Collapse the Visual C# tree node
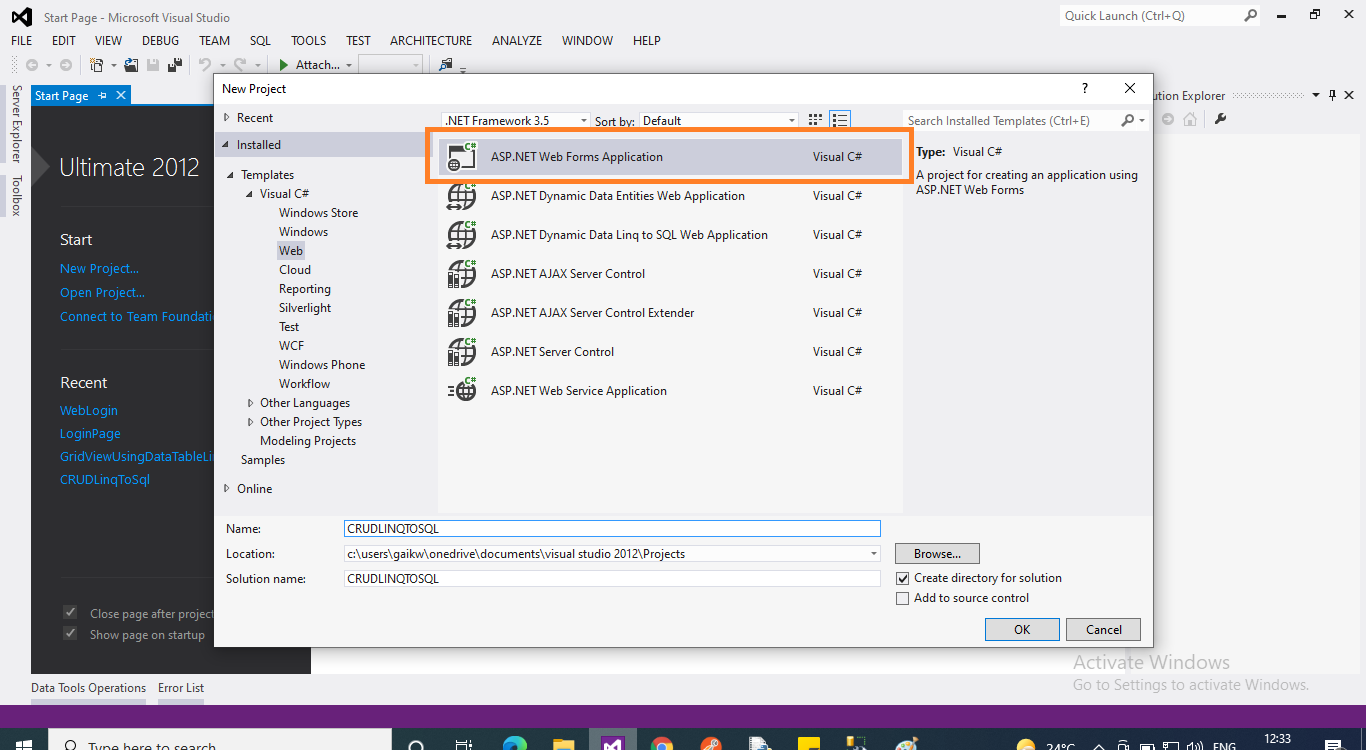The height and width of the screenshot is (750, 1366). point(250,194)
